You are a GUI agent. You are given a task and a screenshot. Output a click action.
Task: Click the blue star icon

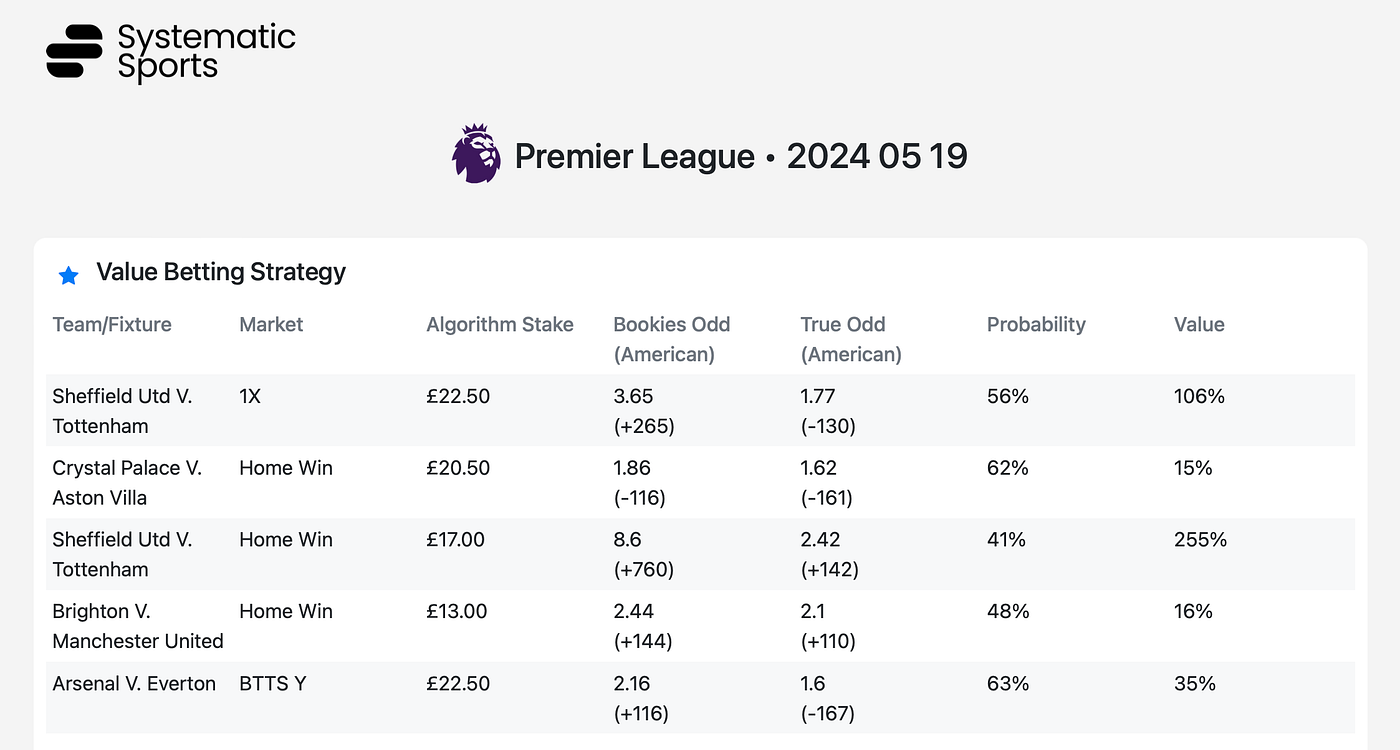click(x=68, y=275)
